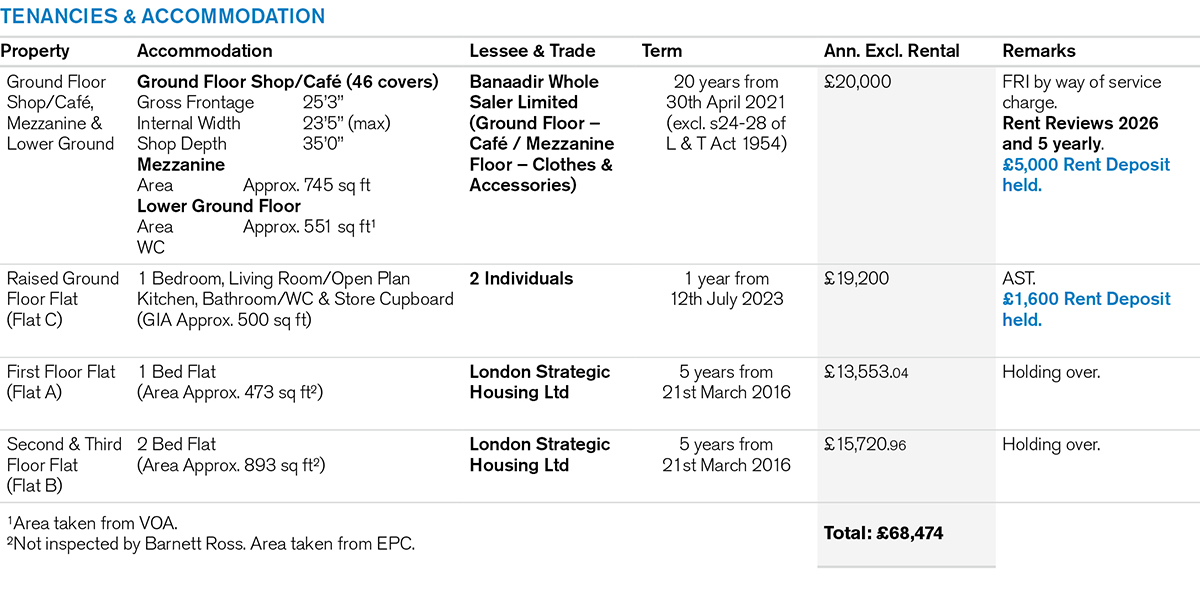The image size is (1200, 616).
Task: Select the Banaadir Whole Saler Limited lessee
Action: [534, 92]
